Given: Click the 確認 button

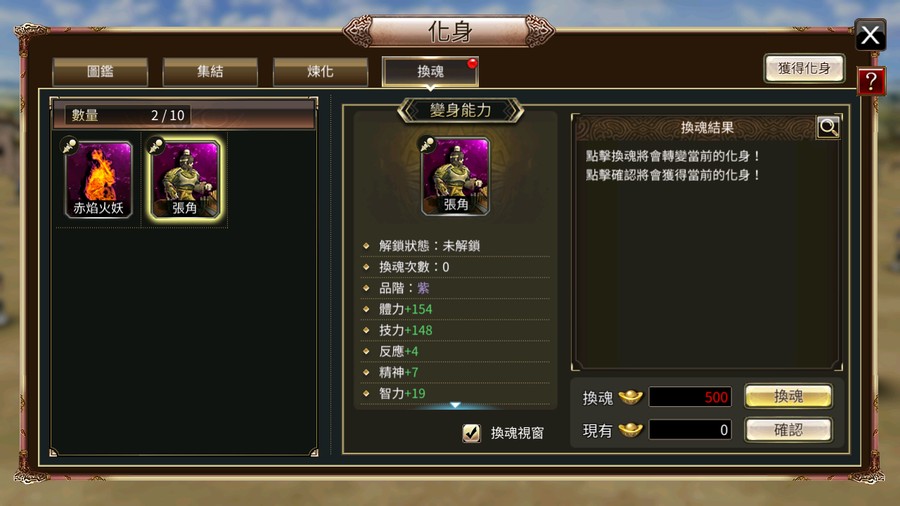Looking at the screenshot, I should coord(789,430).
